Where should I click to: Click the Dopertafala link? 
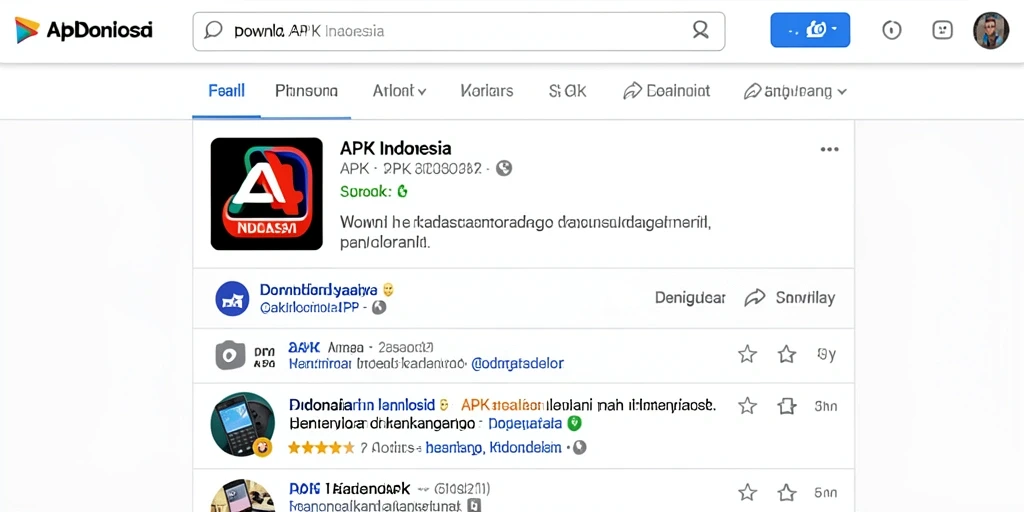[x=525, y=423]
